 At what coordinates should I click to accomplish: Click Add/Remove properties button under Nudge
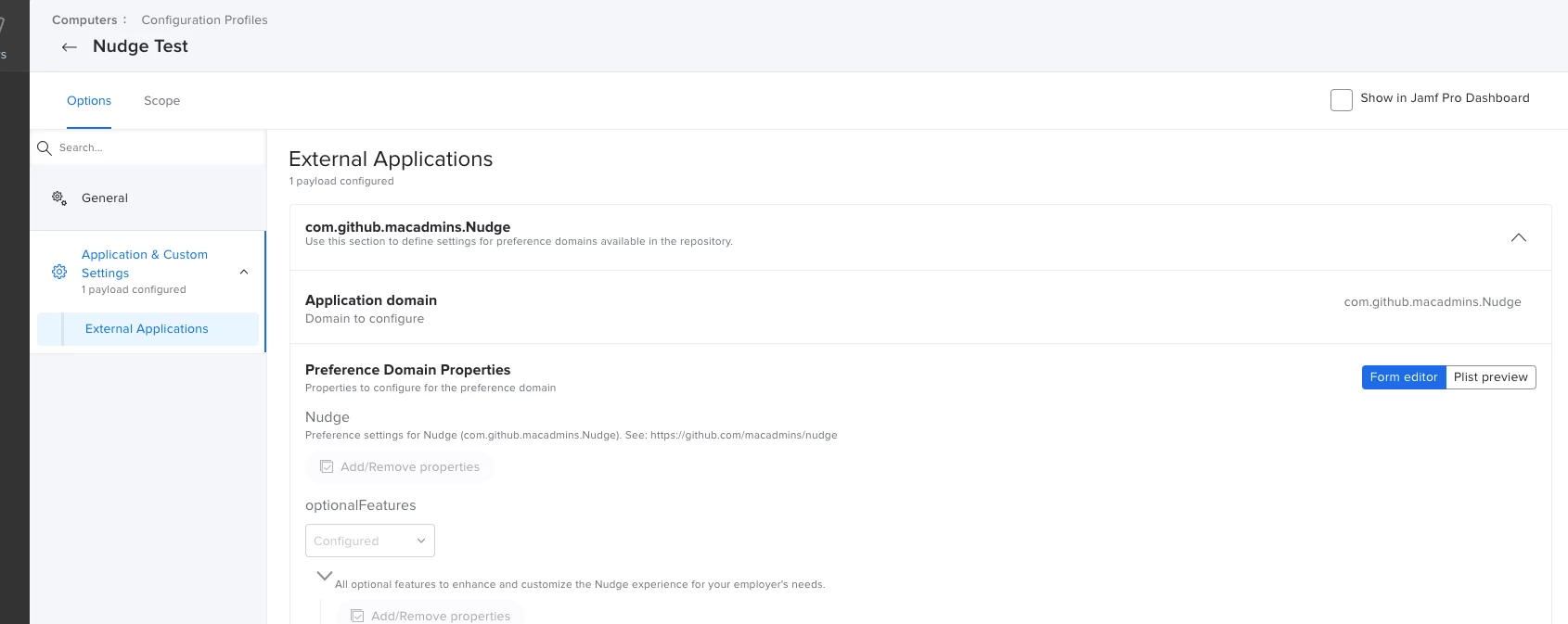coord(399,466)
